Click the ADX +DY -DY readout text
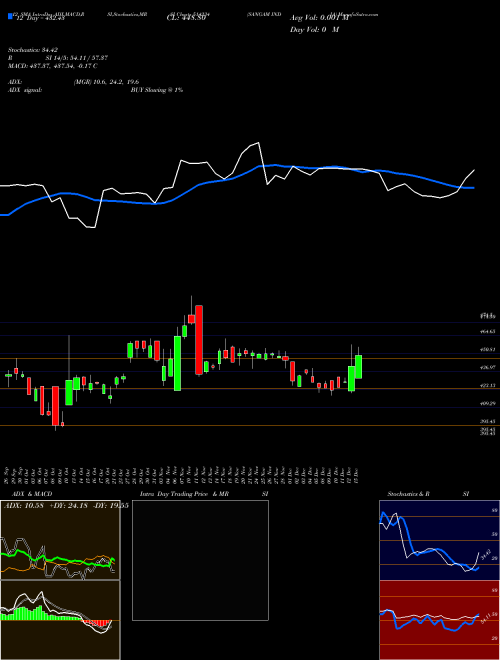The height and width of the screenshot is (660, 500). 66,505
